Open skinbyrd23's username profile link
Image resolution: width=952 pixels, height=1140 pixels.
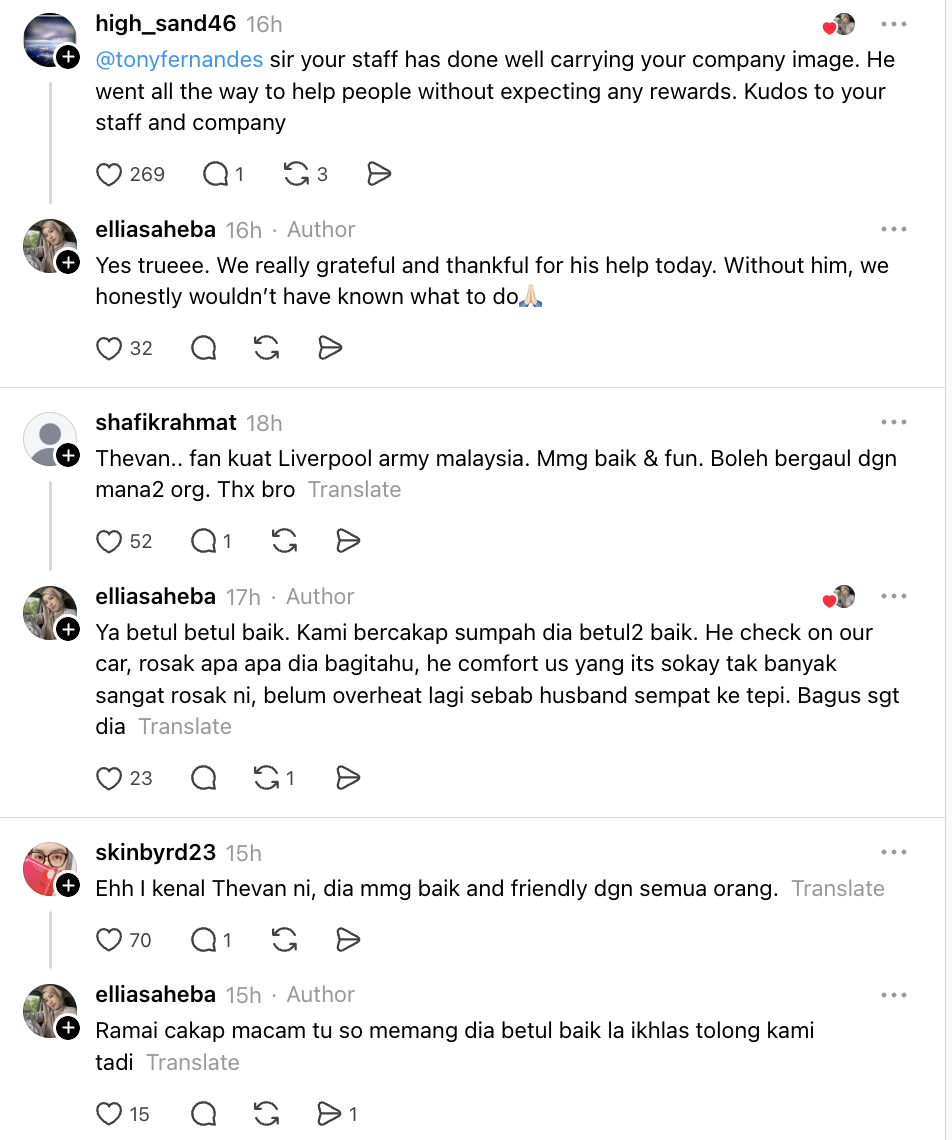click(x=155, y=853)
